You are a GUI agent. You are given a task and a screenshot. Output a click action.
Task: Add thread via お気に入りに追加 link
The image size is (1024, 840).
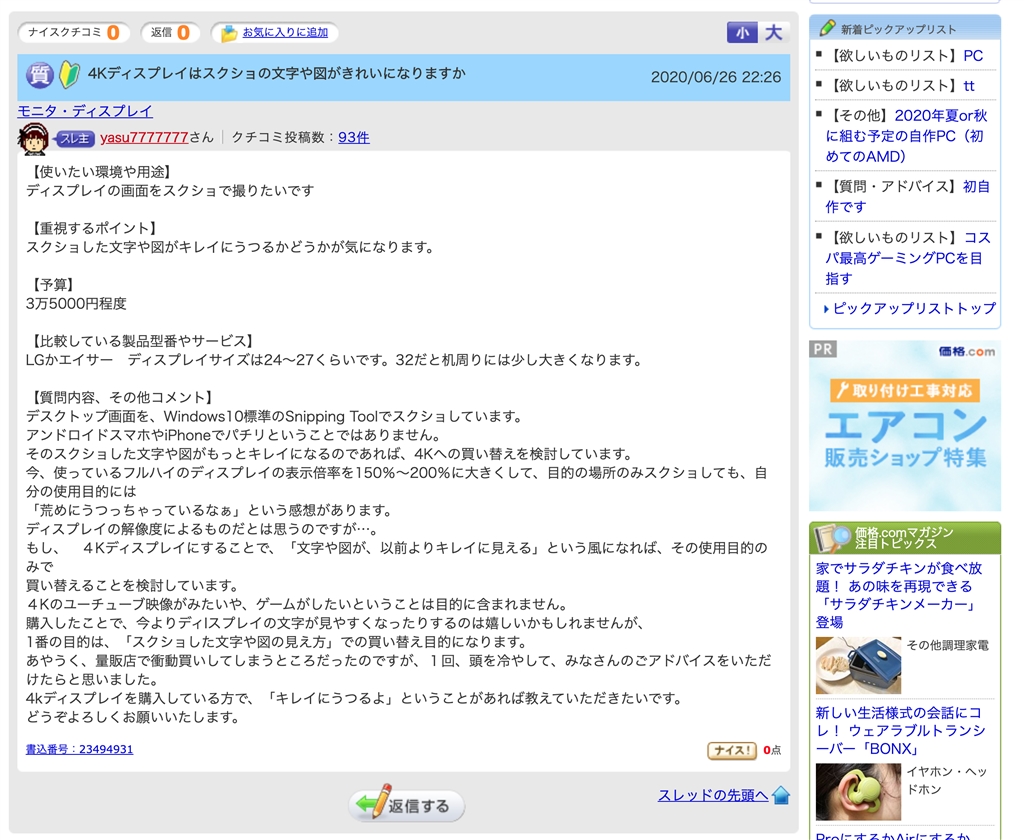[x=285, y=32]
